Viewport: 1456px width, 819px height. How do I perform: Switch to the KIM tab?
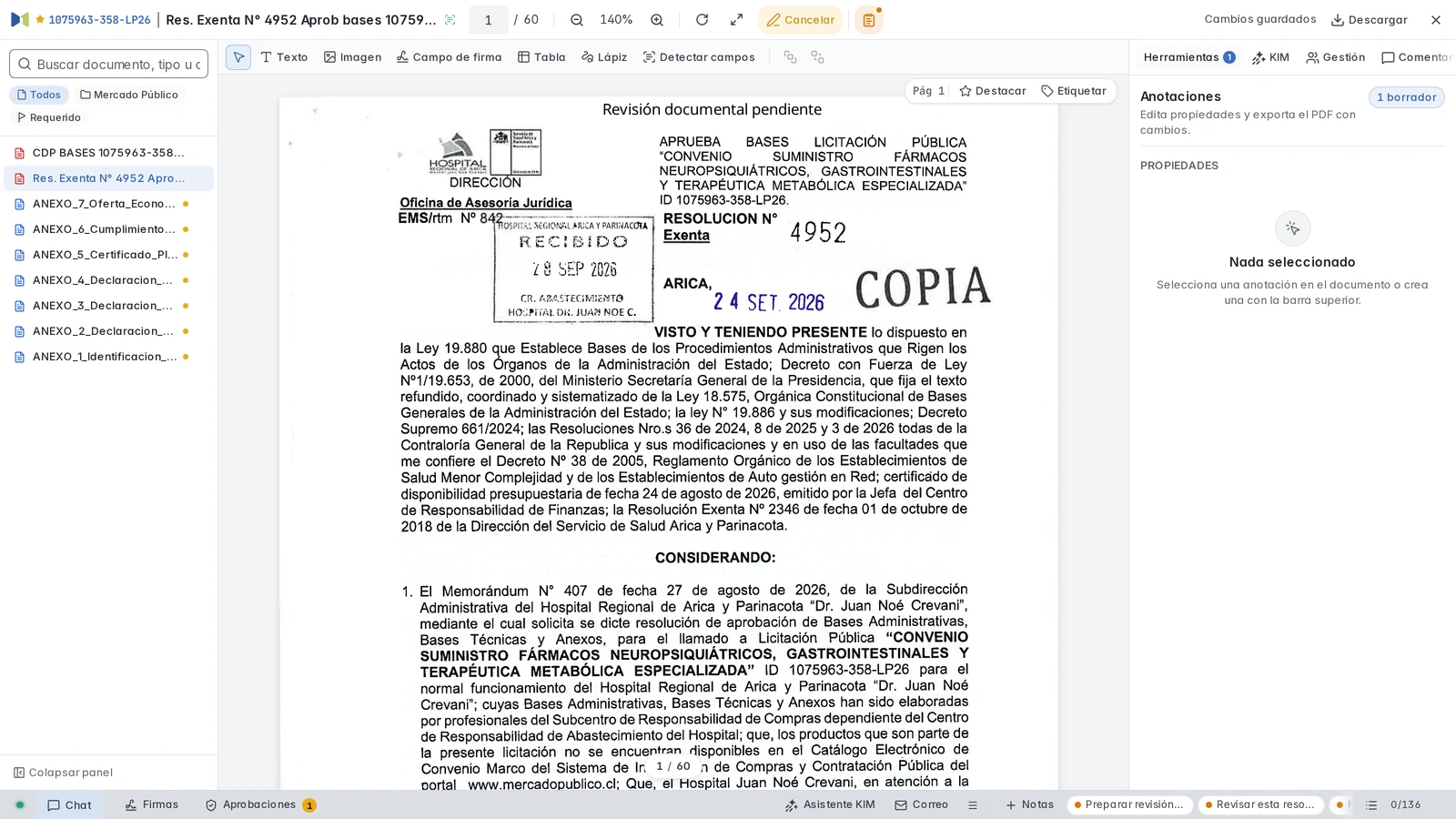(1270, 57)
